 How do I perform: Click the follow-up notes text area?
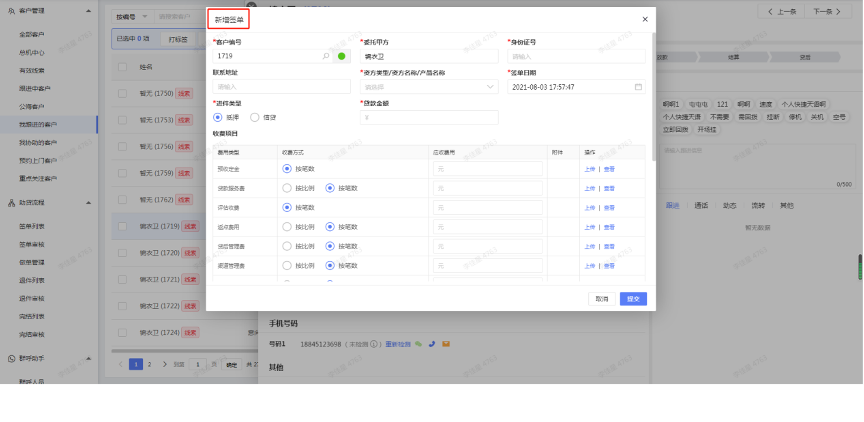(758, 166)
